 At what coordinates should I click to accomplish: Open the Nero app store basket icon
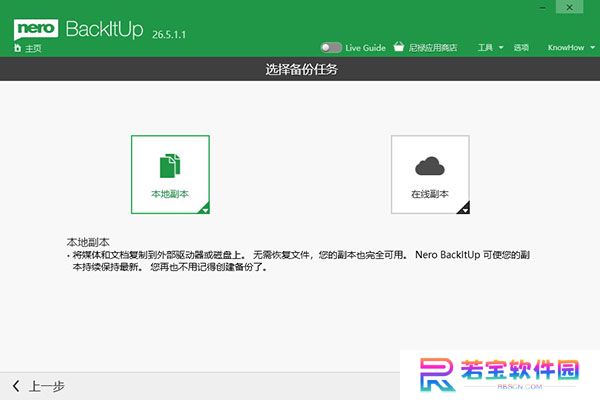coord(399,47)
